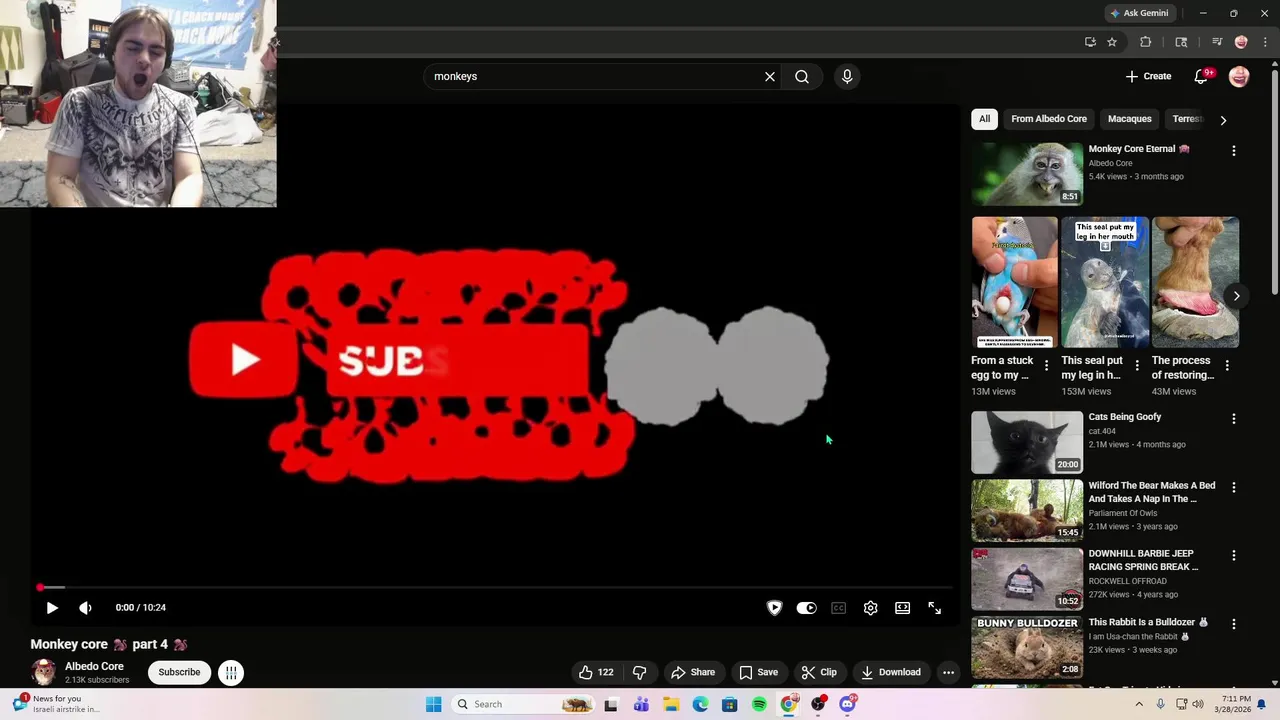Show more filter chips with right arrow

pyautogui.click(x=1223, y=120)
